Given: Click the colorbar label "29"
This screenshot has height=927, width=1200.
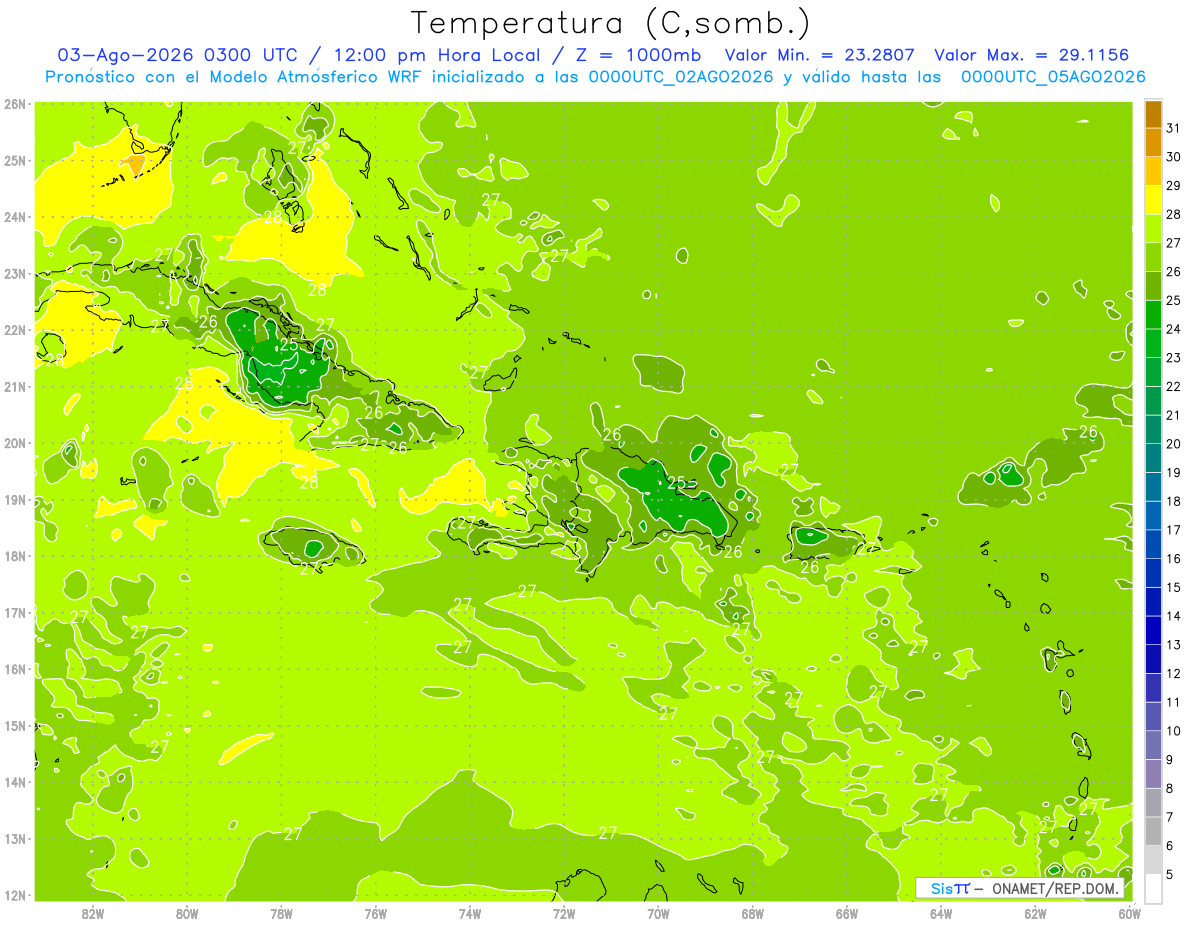Looking at the screenshot, I should pos(1173,185).
